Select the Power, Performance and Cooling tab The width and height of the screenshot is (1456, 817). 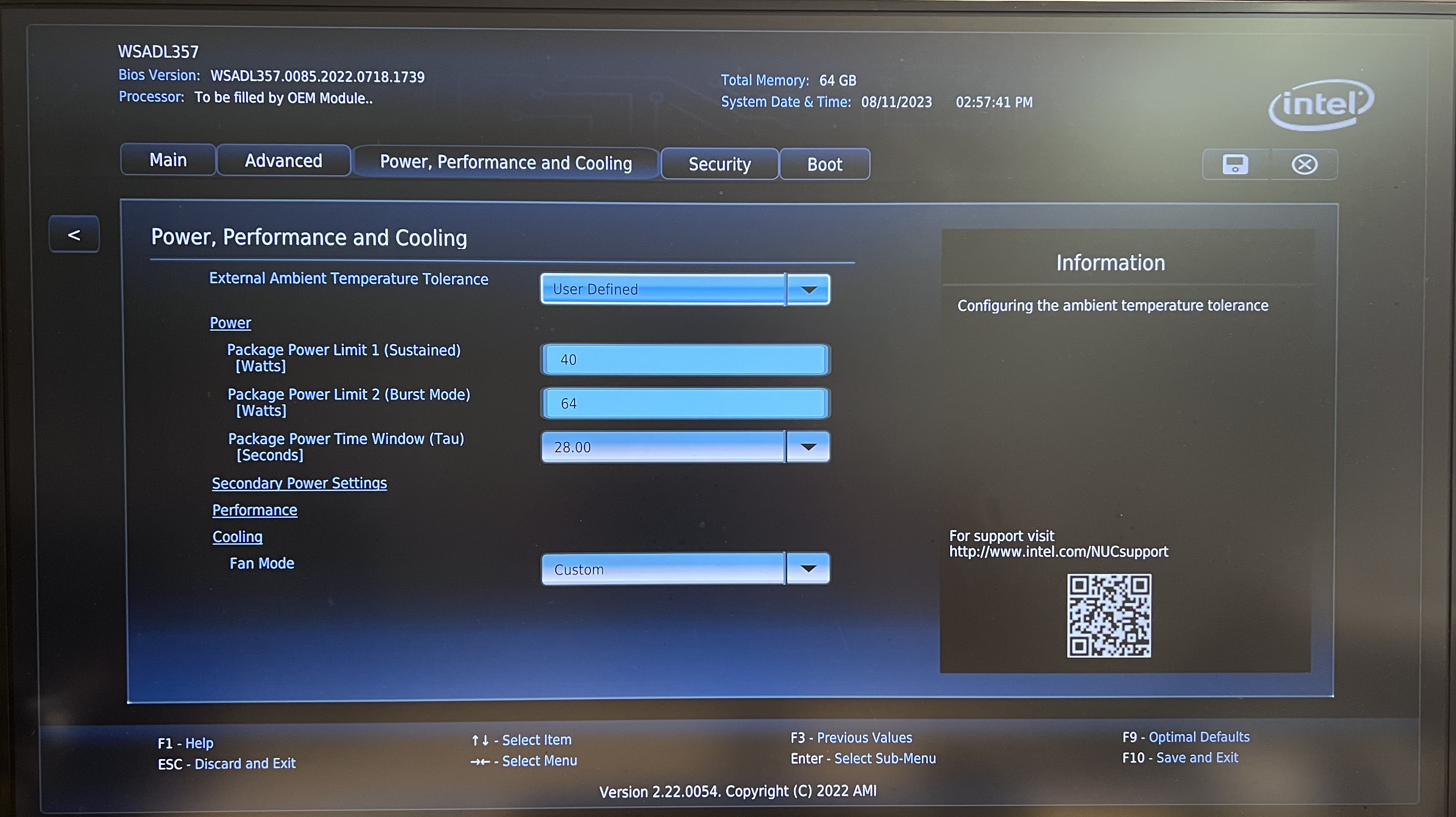506,162
